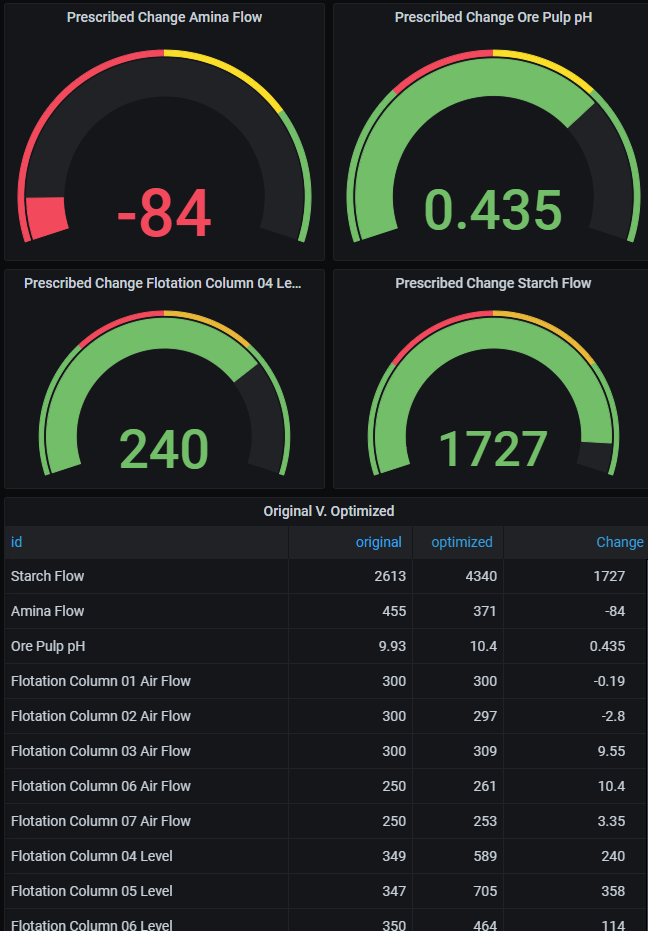Click the Flotation Column 03 Air Flow cell
The width and height of the screenshot is (648, 931).
tap(100, 751)
